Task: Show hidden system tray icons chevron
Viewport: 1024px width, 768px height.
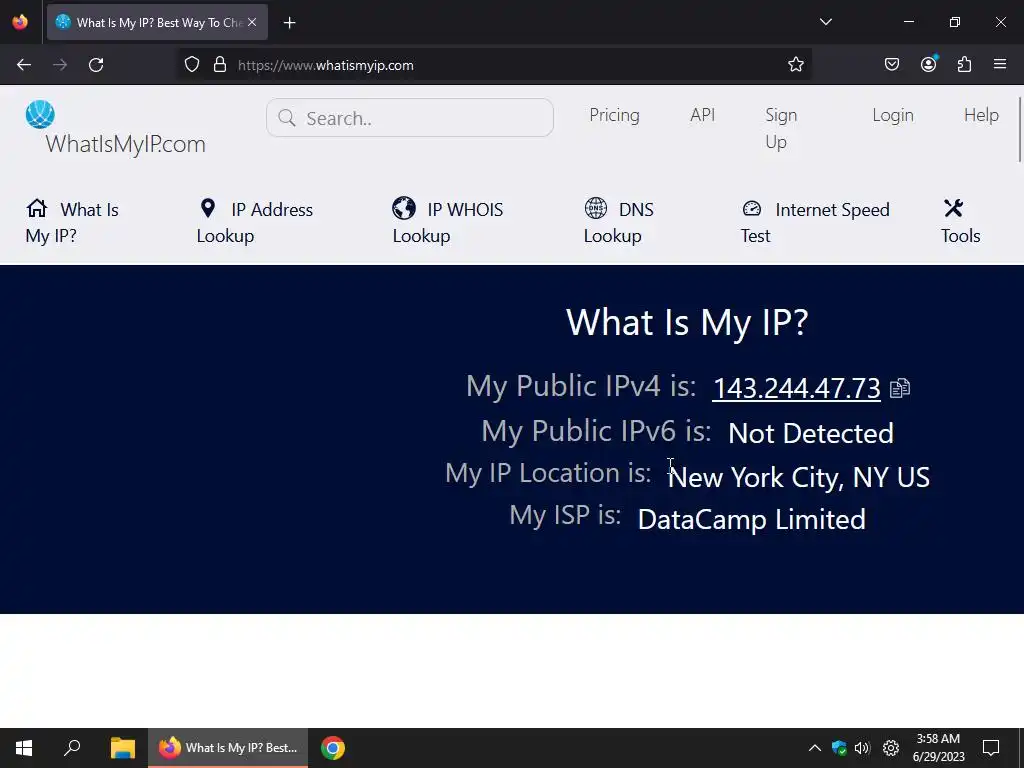Action: (x=814, y=748)
